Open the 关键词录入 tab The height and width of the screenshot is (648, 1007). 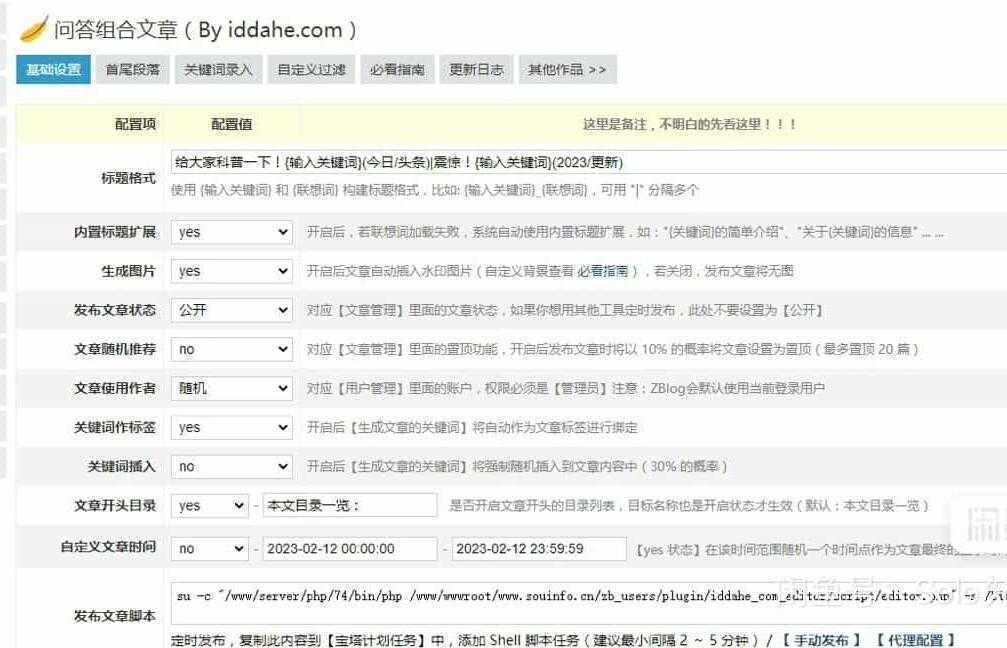pyautogui.click(x=218, y=69)
